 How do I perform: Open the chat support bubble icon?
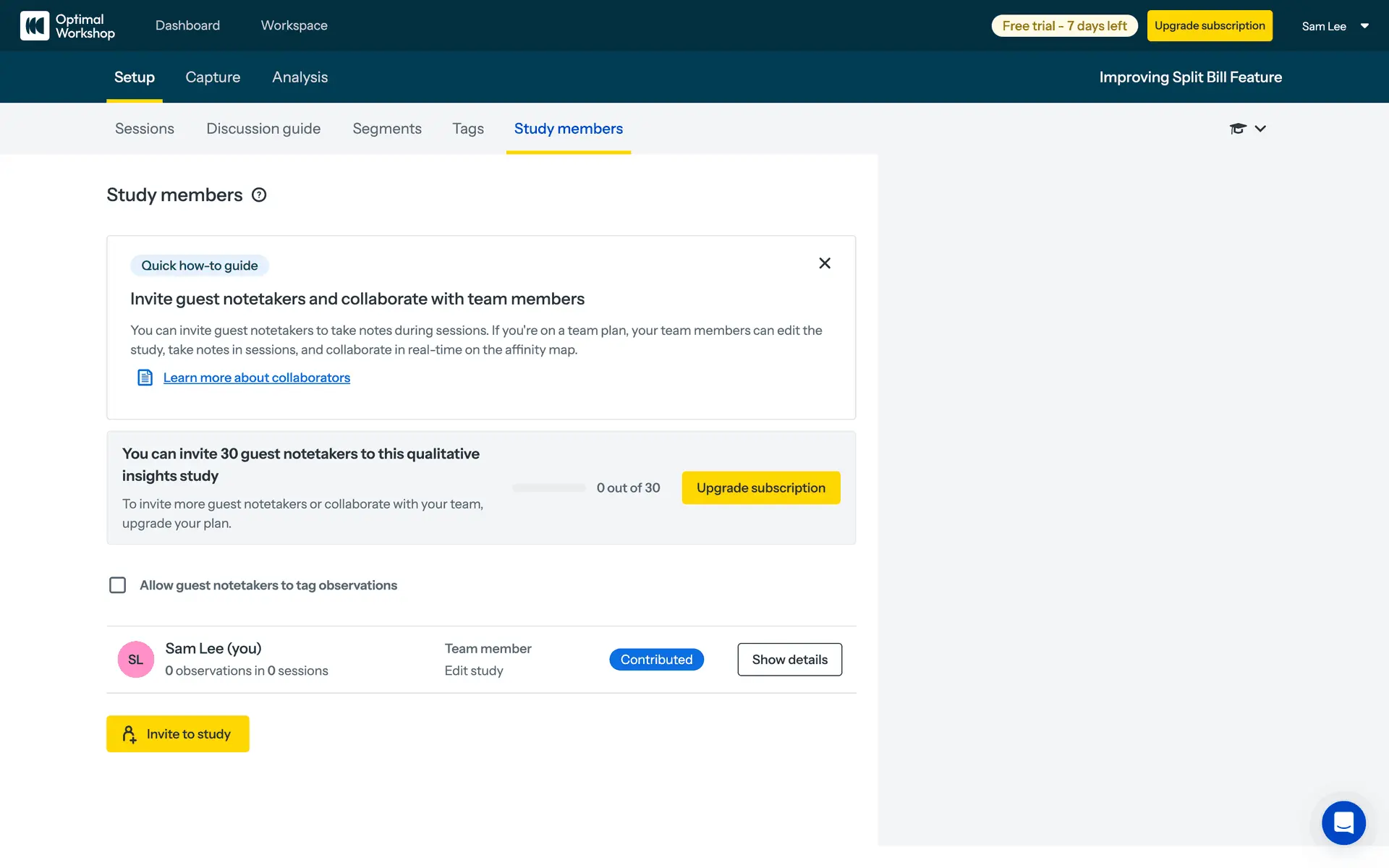coord(1343,822)
